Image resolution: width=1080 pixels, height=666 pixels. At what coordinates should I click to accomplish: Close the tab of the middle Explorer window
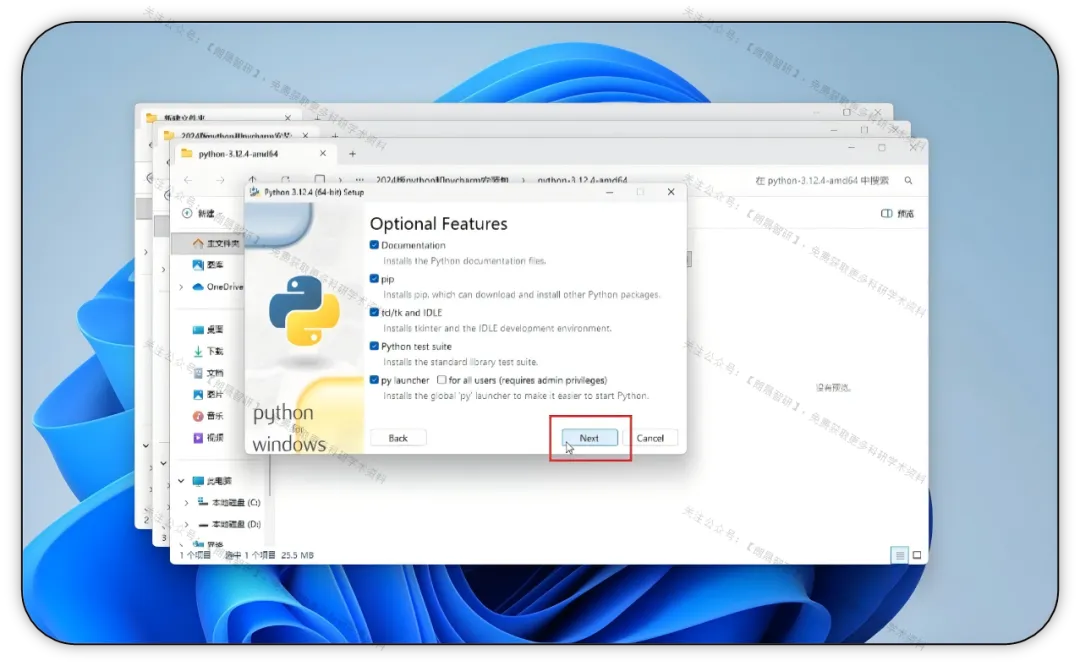click(x=305, y=135)
